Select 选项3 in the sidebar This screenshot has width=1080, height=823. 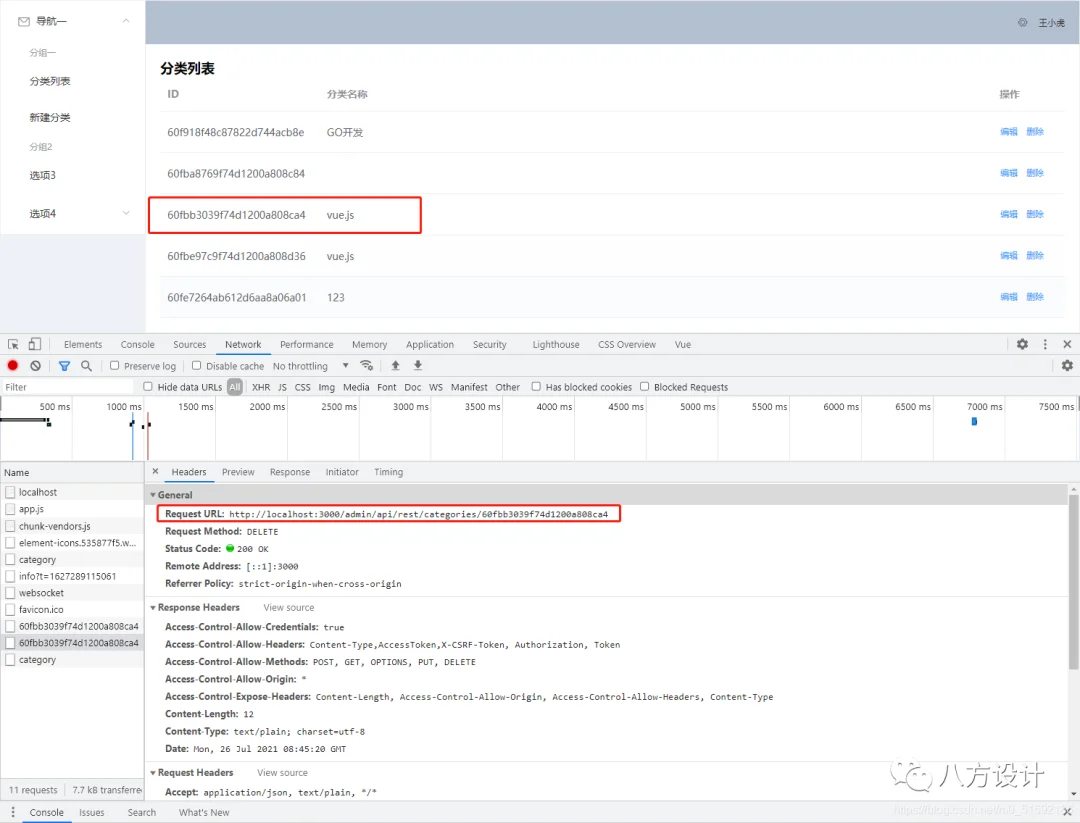point(43,176)
